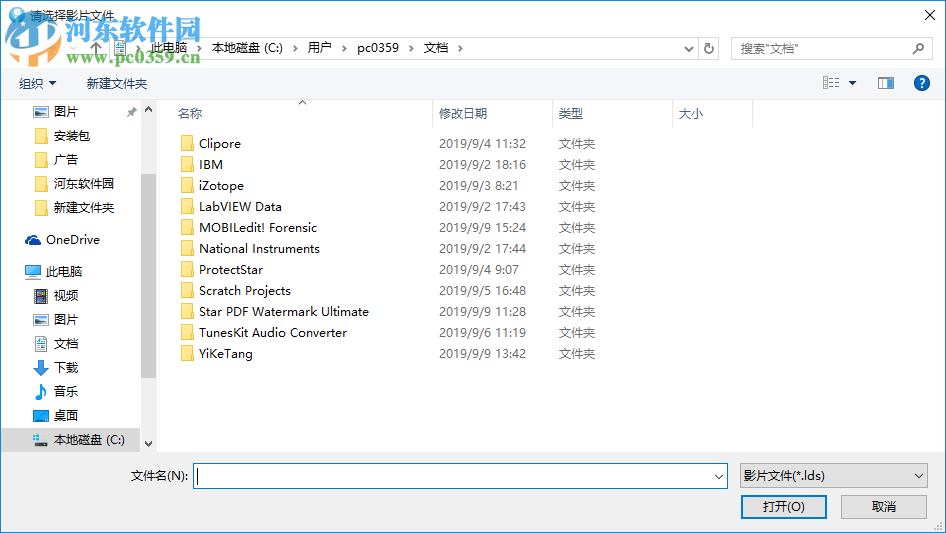This screenshot has width=946, height=533.
Task: Click the sidebar scrollbar down arrow
Action: pos(148,444)
